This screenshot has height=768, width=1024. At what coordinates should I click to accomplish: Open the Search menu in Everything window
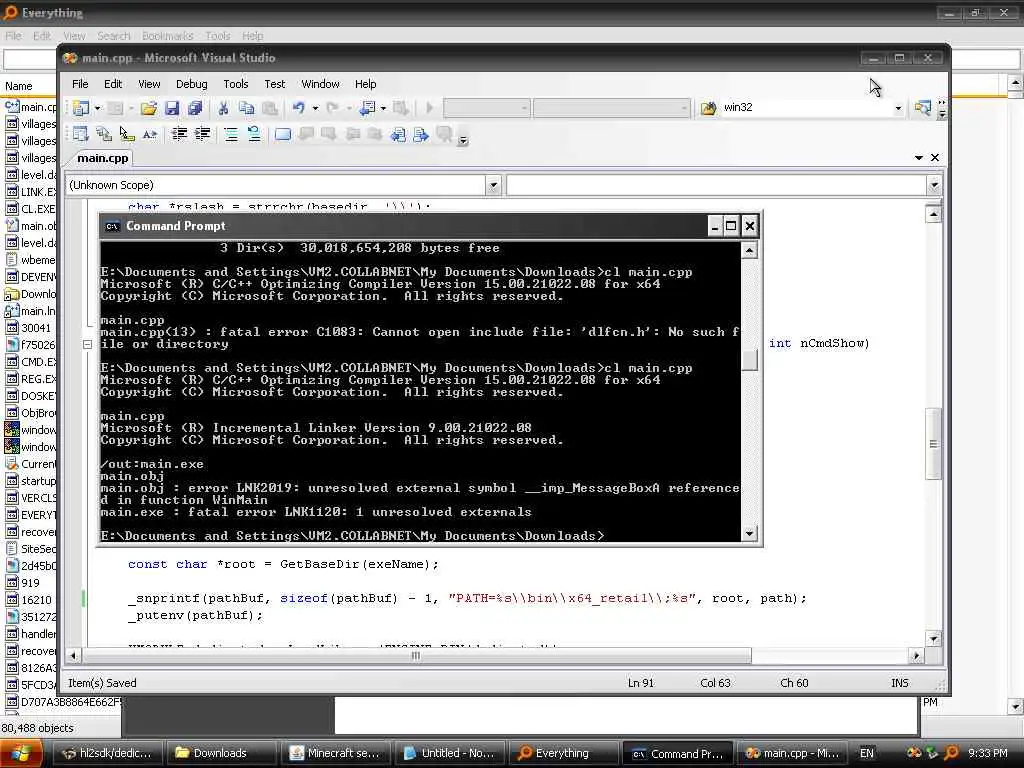[x=114, y=36]
